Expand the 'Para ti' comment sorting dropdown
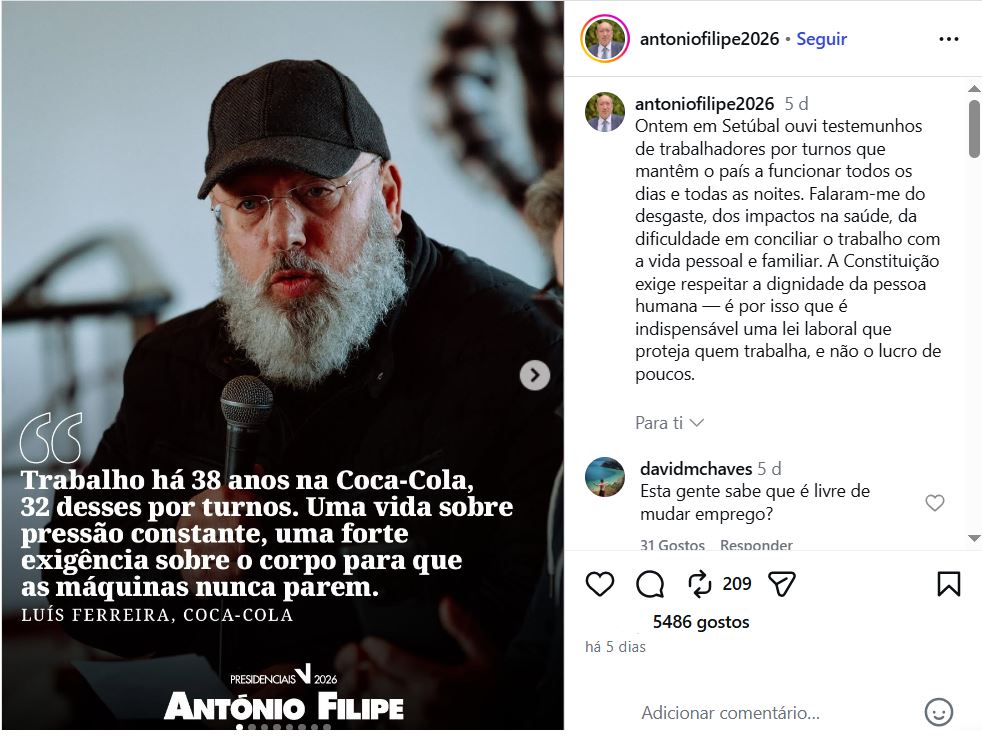Screen dimensions: 982x755 tap(669, 423)
